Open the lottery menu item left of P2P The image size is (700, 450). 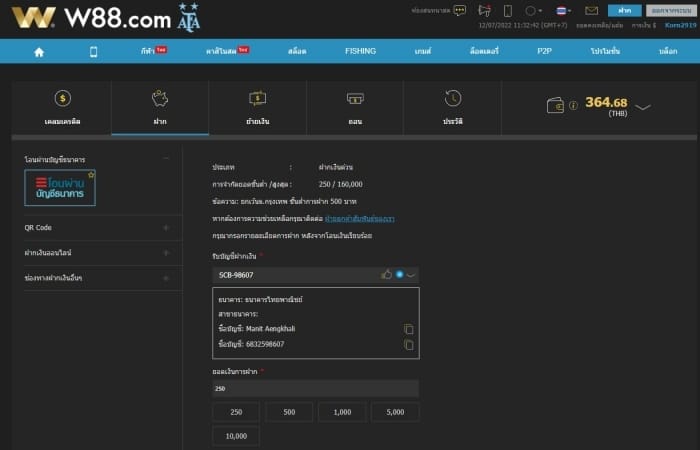[484, 51]
